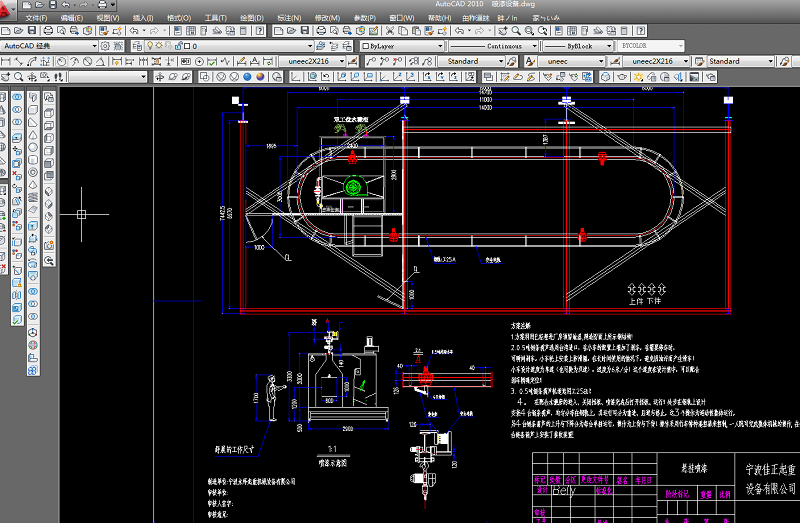This screenshot has height=523, width=800.
Task: Toggle layer 0 padlock lock state
Action: pyautogui.click(x=178, y=46)
